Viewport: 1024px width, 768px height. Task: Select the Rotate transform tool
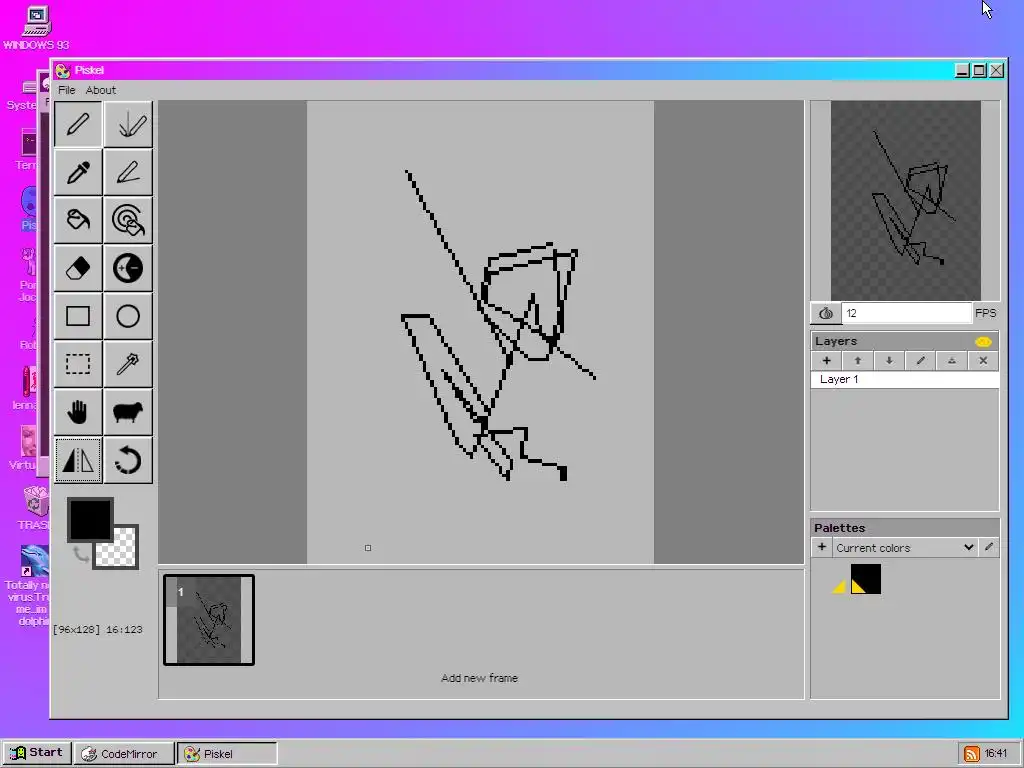128,460
